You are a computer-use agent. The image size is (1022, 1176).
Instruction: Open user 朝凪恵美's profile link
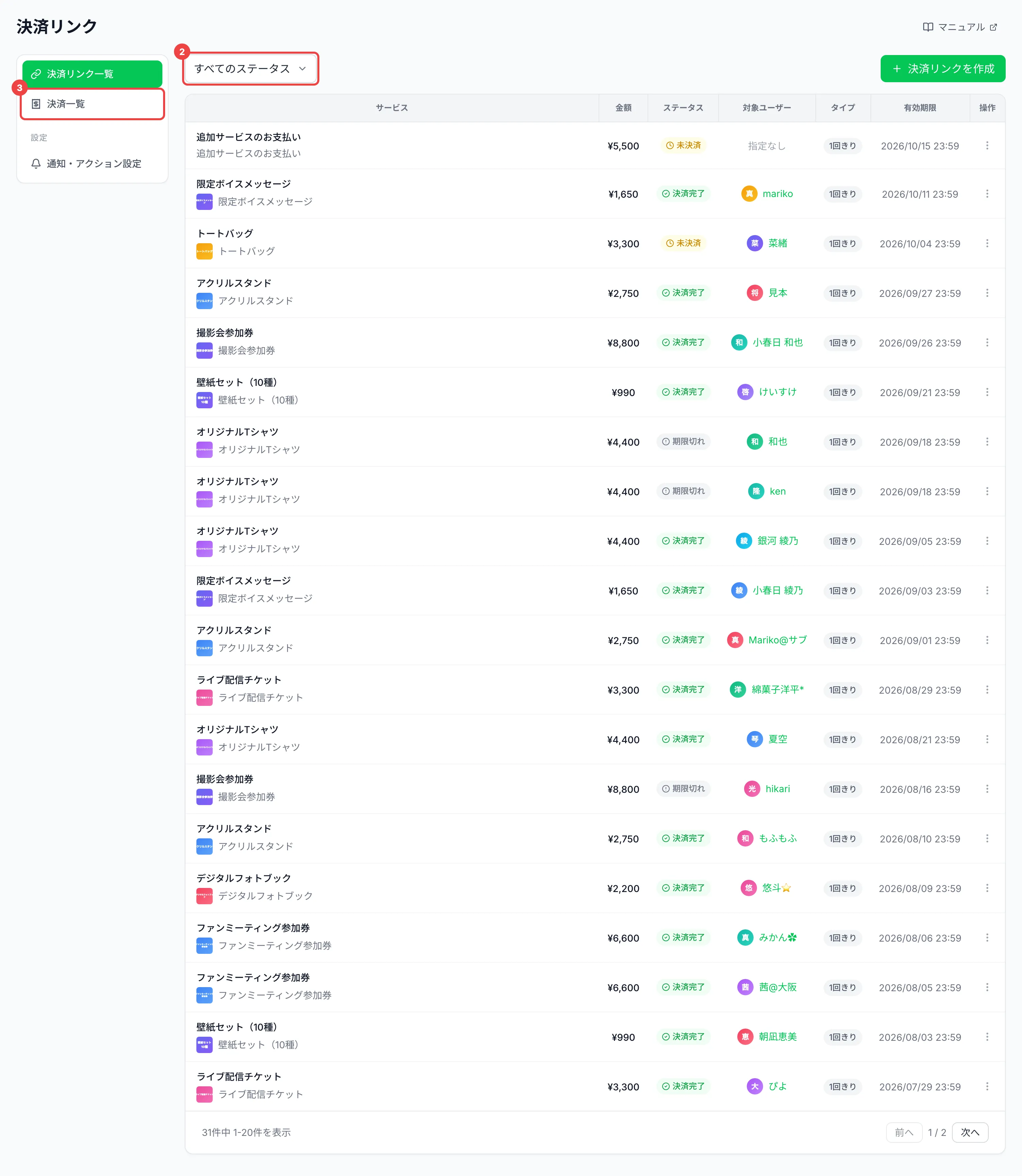777,1037
